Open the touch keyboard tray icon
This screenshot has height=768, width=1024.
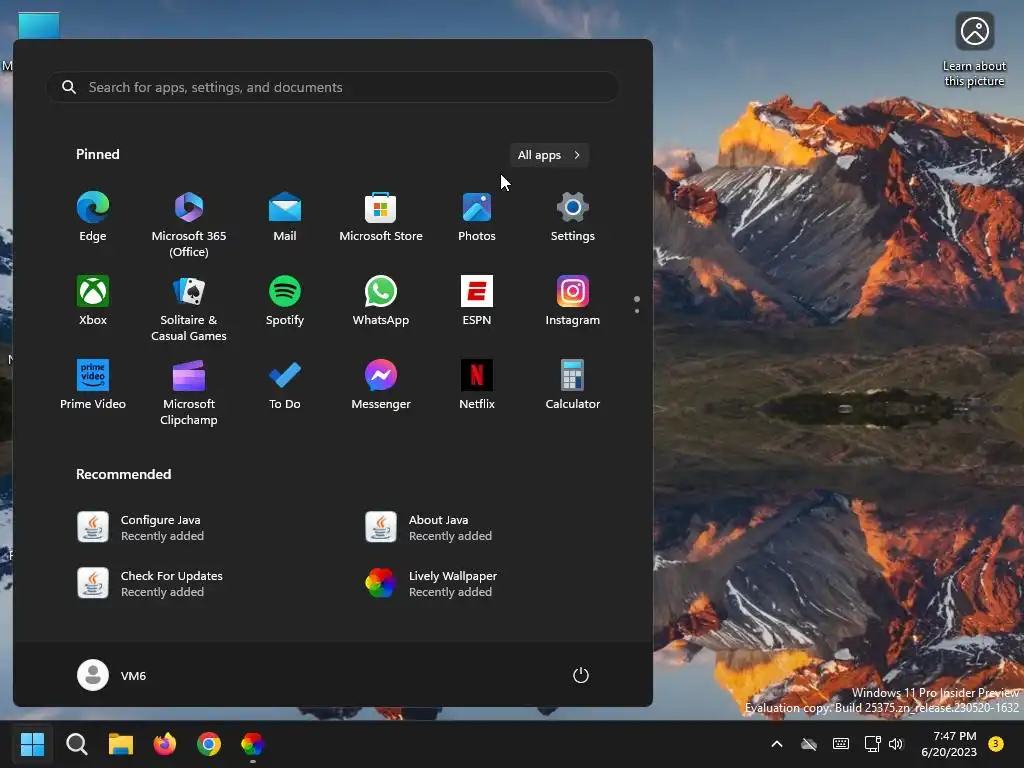(x=841, y=744)
